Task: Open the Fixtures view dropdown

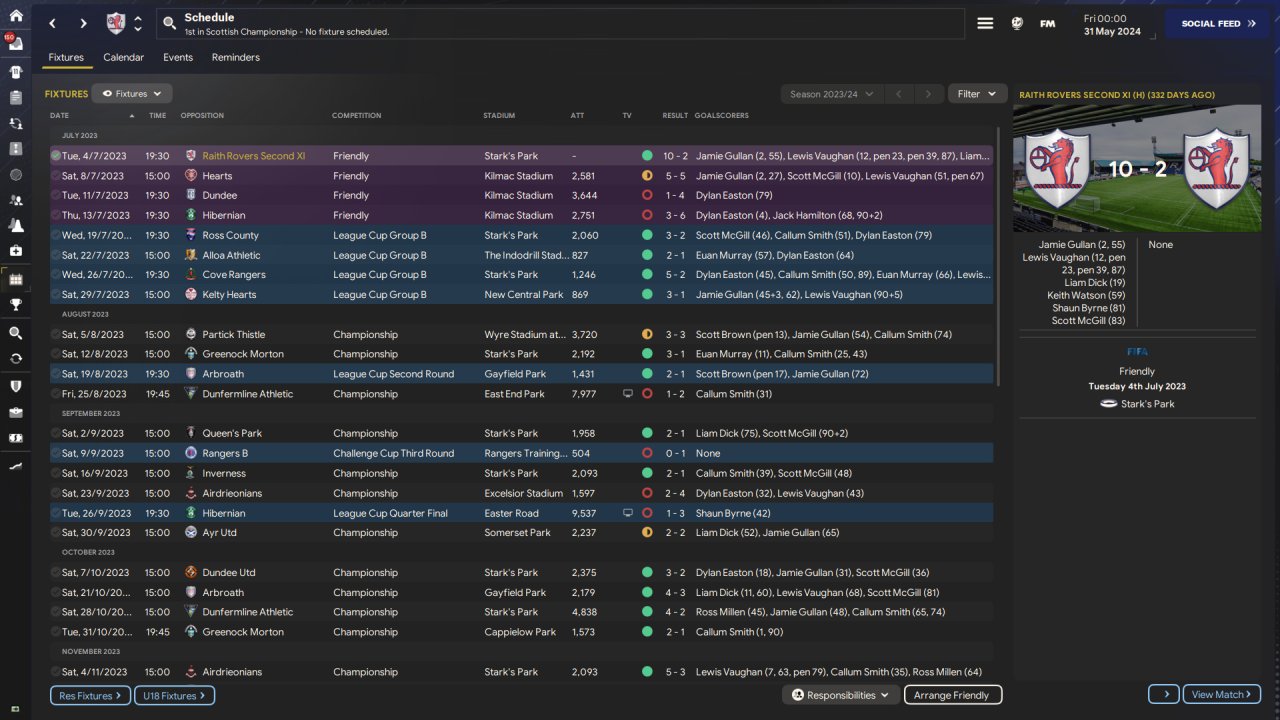Action: pos(132,94)
